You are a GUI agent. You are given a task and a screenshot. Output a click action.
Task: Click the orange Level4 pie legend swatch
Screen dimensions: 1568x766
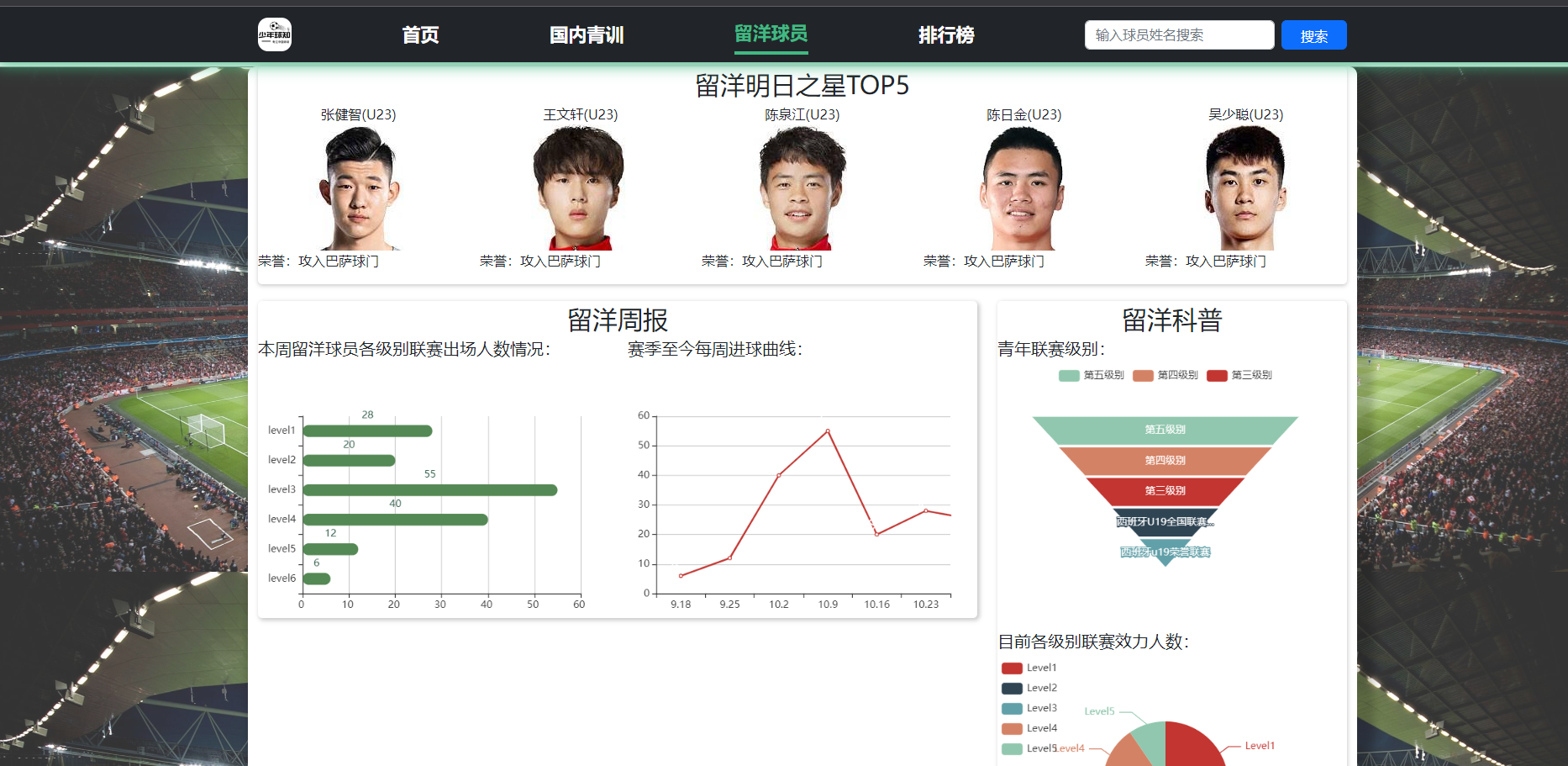point(1012,729)
